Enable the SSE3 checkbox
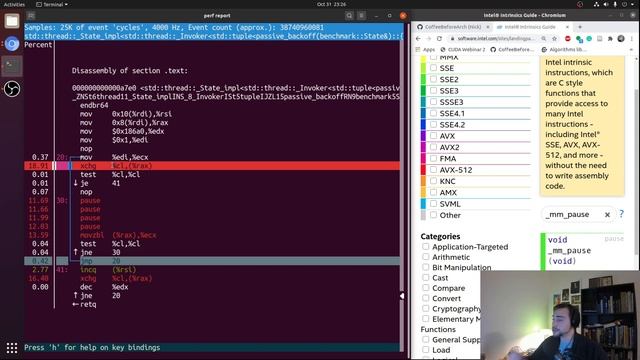Image resolution: width=640 pixels, height=360 pixels. click(433, 90)
